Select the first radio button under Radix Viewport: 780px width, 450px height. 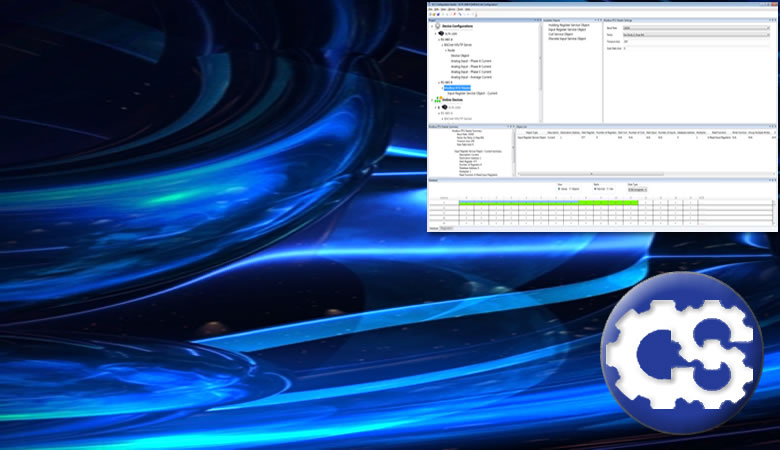tap(595, 188)
